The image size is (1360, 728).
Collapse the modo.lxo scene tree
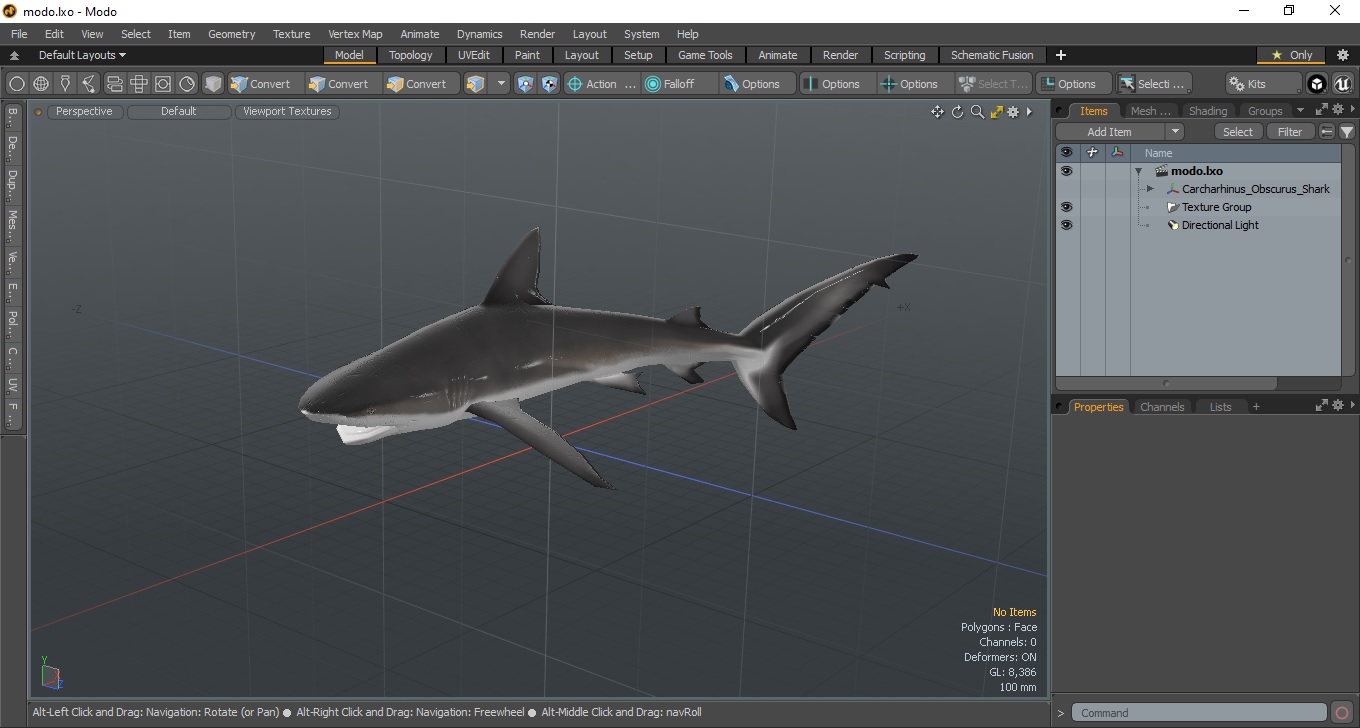[1138, 171]
